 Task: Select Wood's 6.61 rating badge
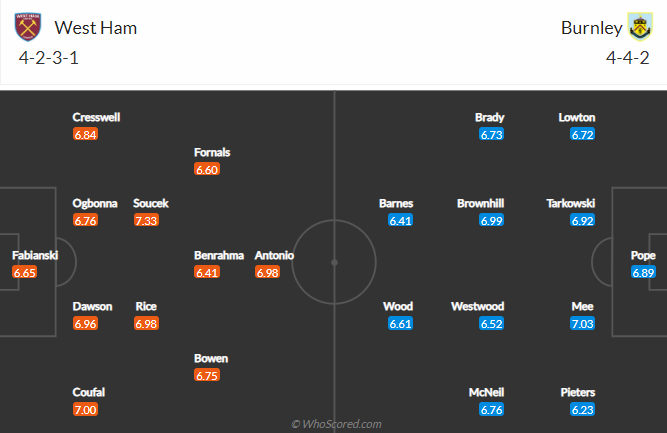tap(400, 323)
